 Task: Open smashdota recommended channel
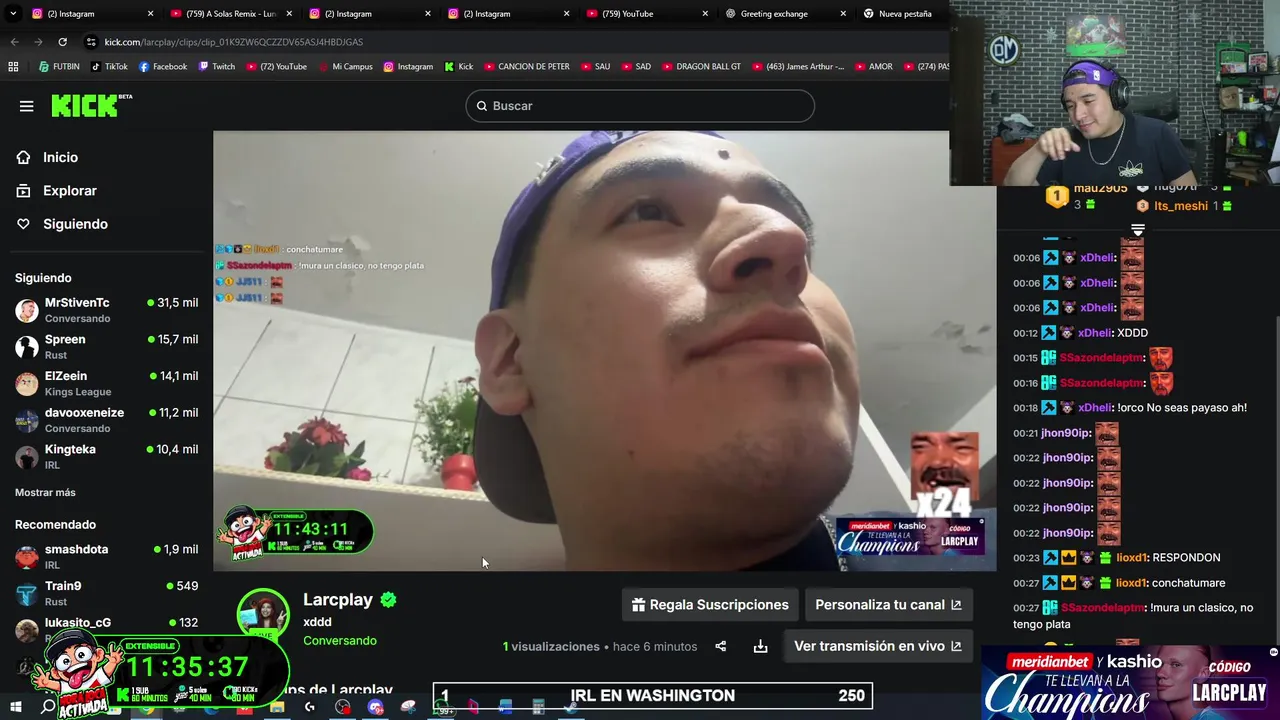106,557
